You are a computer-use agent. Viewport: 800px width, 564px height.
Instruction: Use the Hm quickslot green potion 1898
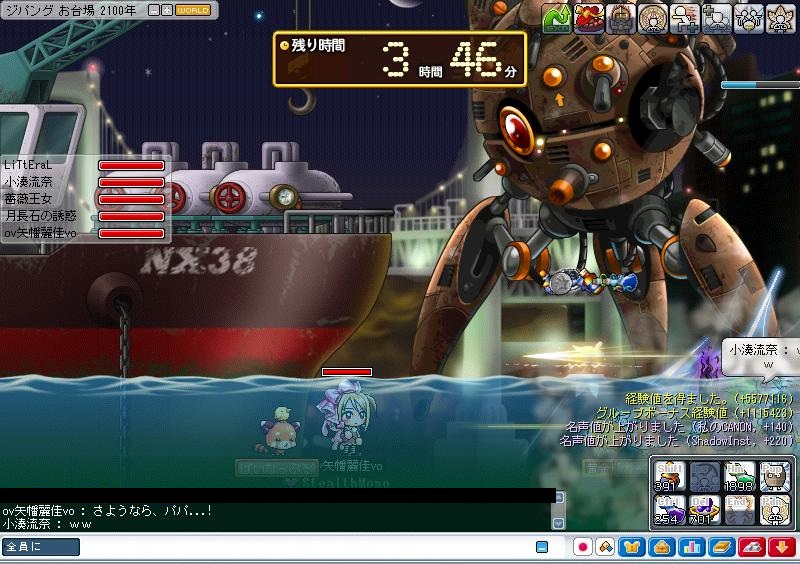coord(740,477)
